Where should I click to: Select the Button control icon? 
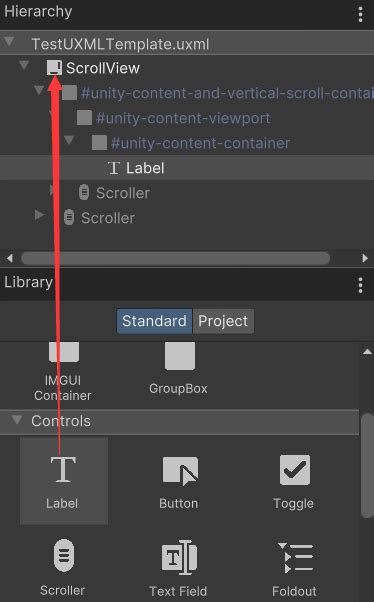pyautogui.click(x=180, y=471)
